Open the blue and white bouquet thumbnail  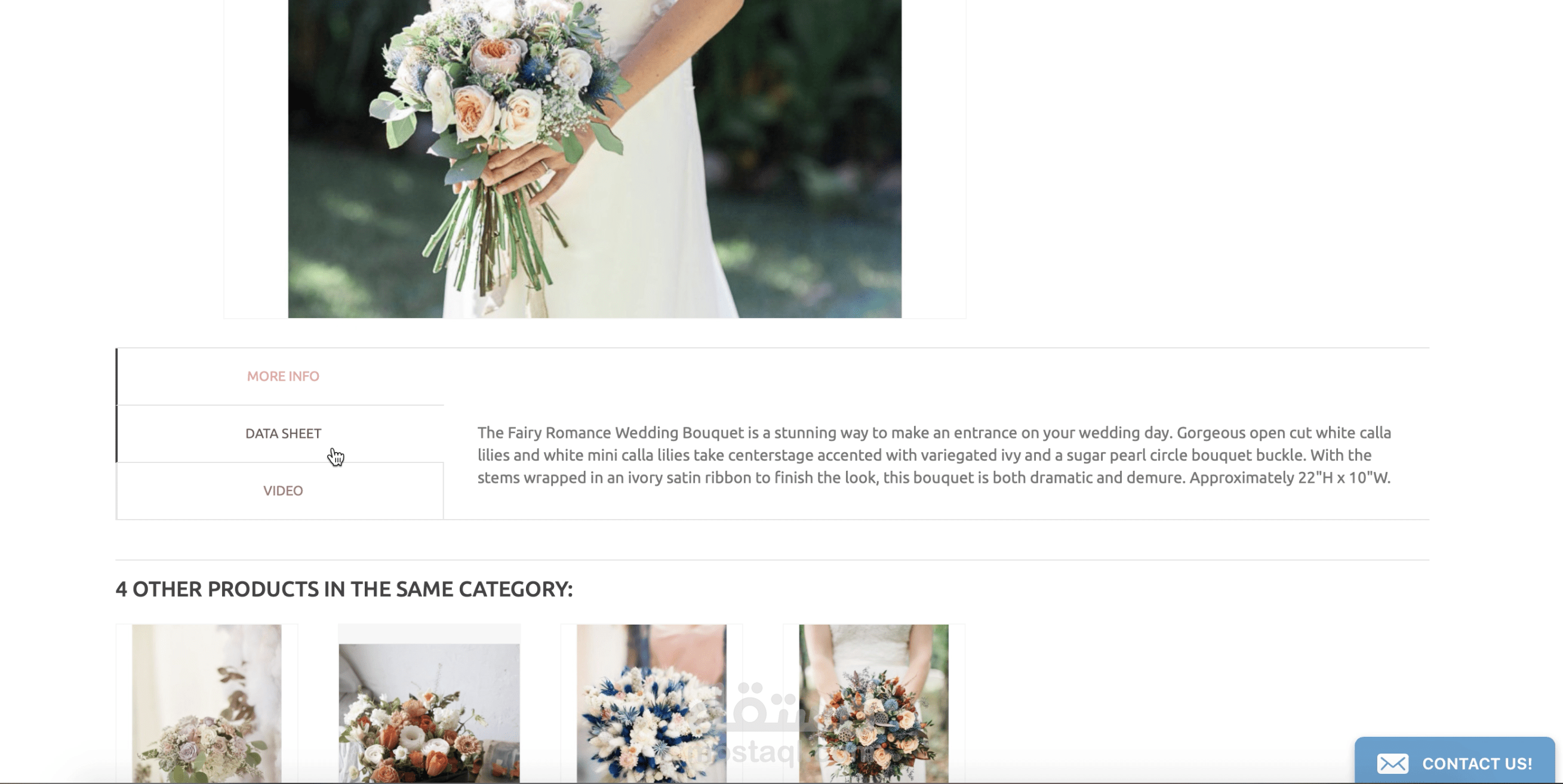point(651,703)
